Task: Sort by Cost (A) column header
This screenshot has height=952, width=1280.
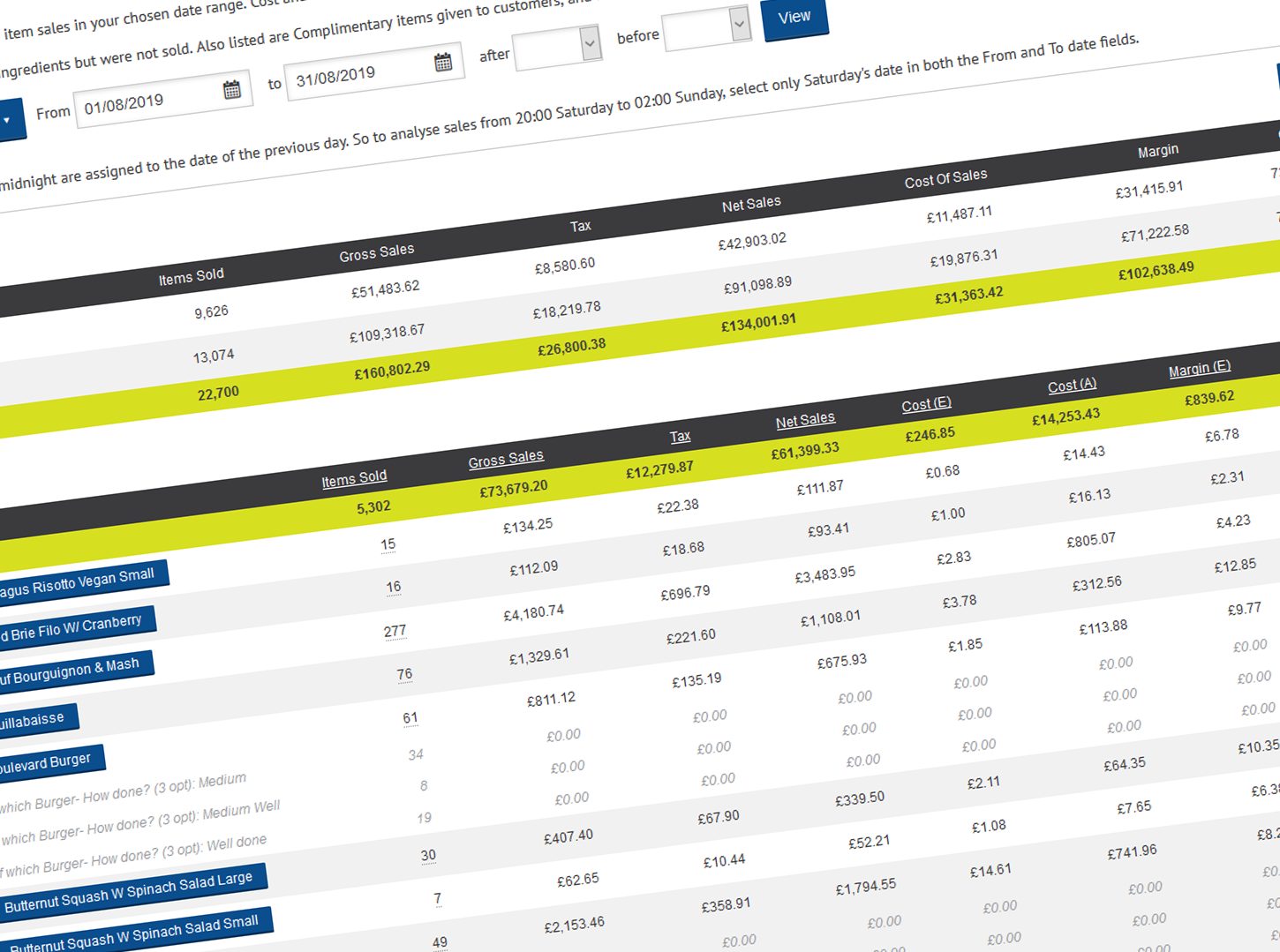Action: tap(1072, 385)
